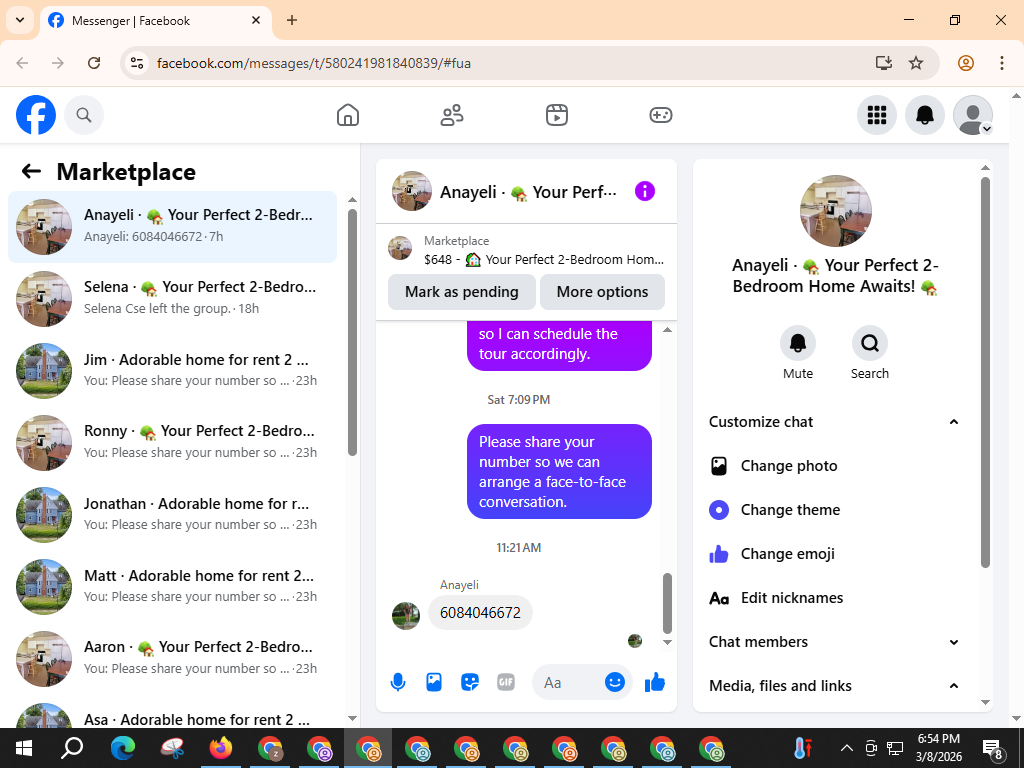Open the Reels video icon

556,115
